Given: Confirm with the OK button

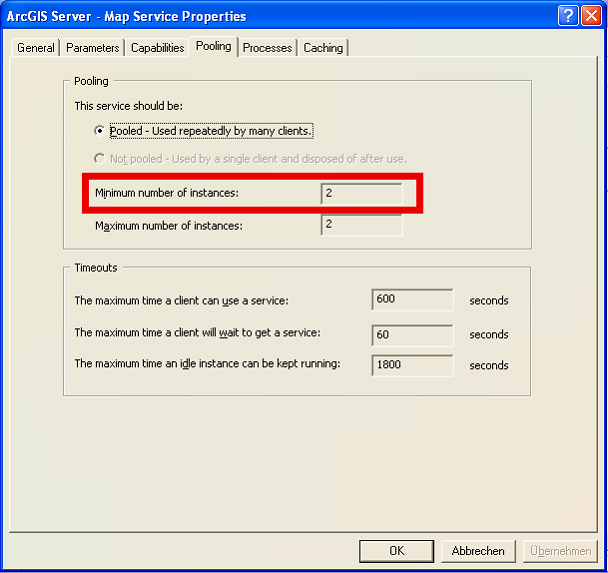Looking at the screenshot, I should coord(396,551).
